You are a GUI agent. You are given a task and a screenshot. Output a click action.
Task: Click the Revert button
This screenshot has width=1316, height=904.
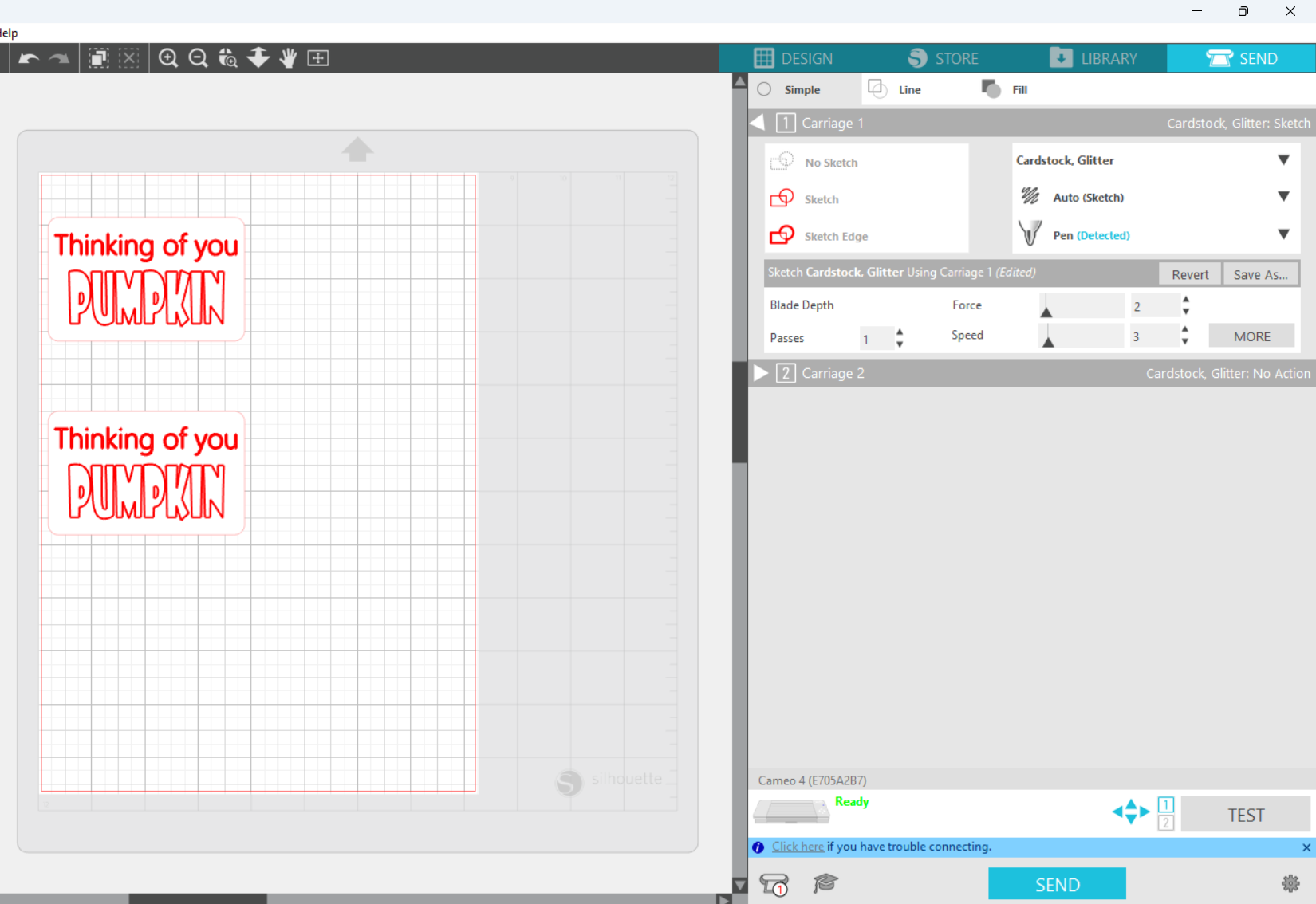(1190, 274)
